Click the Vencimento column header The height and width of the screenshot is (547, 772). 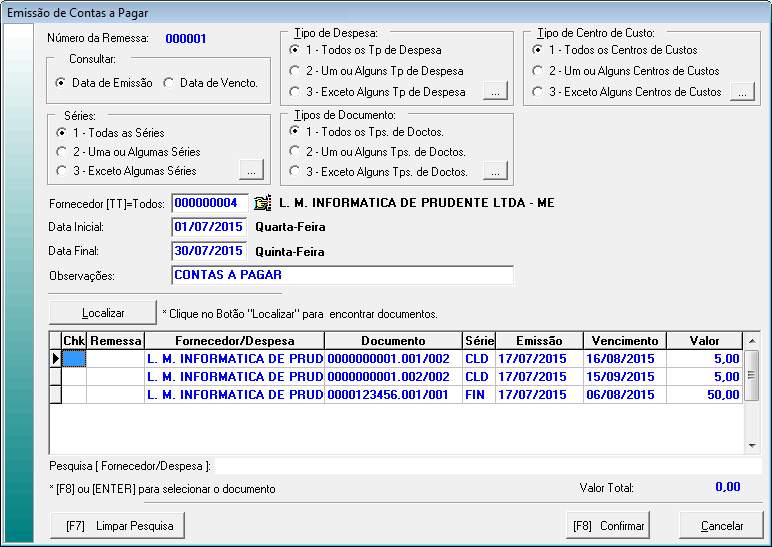(x=624, y=341)
